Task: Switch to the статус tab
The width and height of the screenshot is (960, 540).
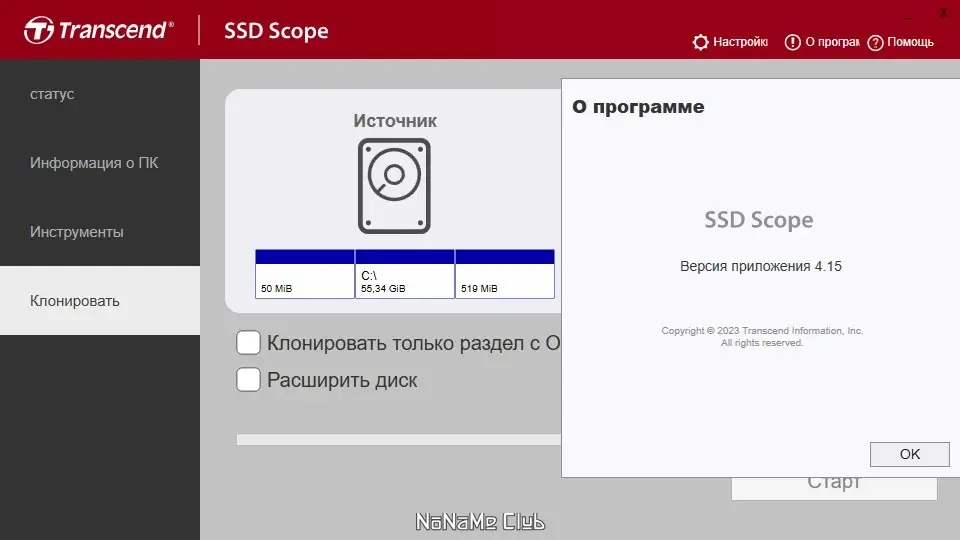Action: [x=100, y=94]
